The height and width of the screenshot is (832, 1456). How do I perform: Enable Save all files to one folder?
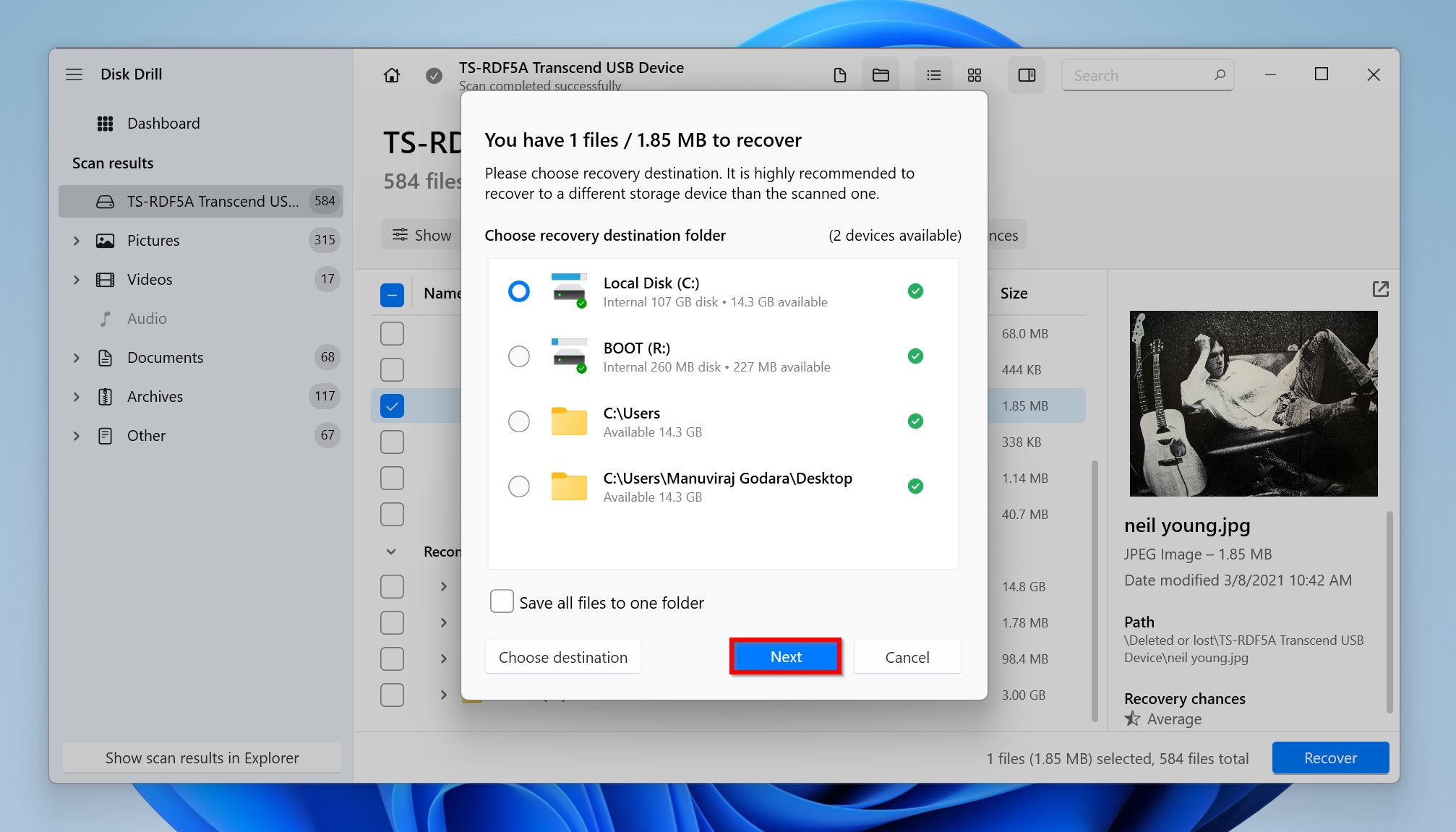click(x=501, y=602)
